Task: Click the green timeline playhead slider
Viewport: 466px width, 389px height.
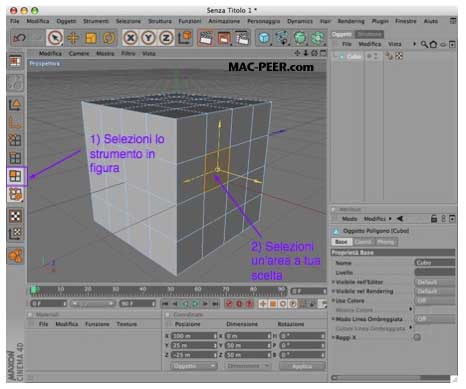Action: pyautogui.click(x=33, y=290)
